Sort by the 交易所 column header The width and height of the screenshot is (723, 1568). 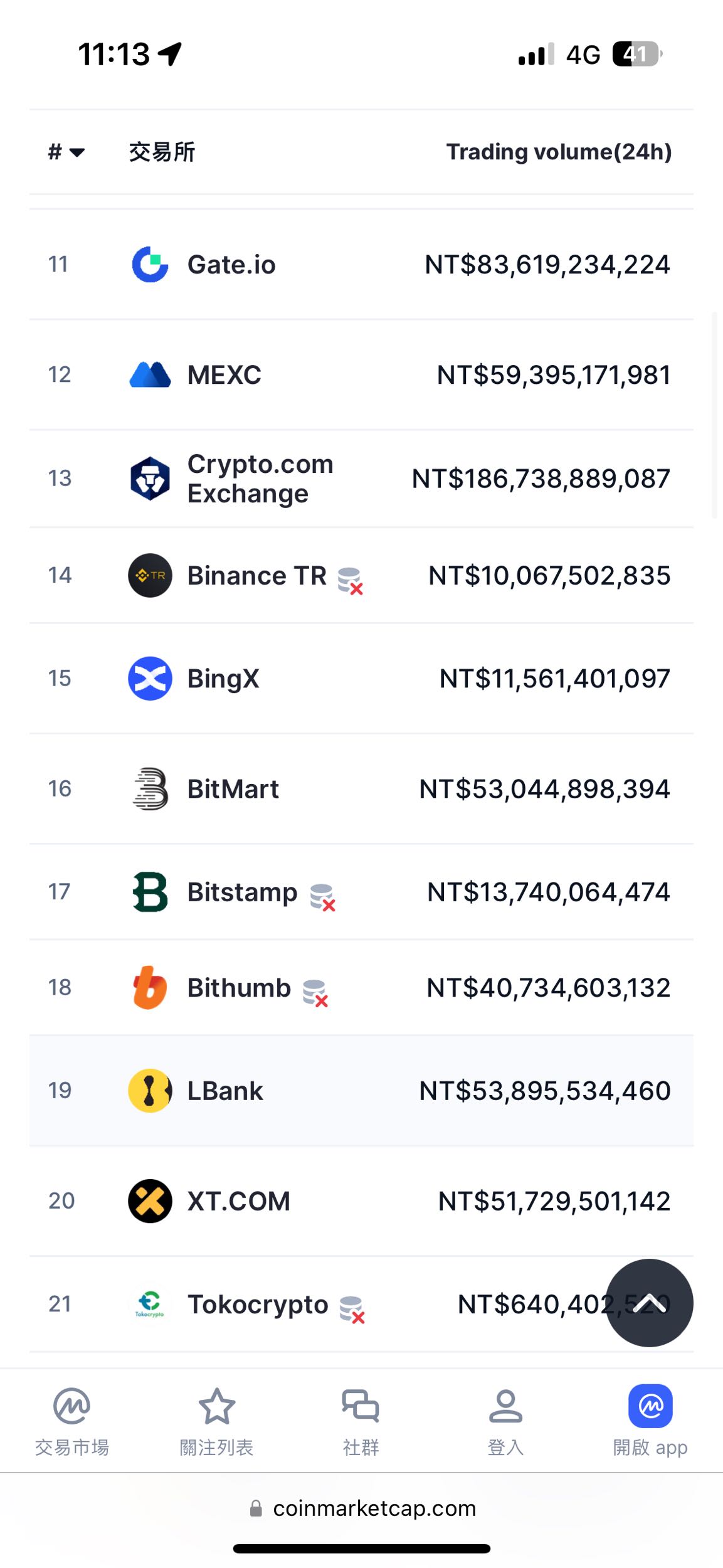pyautogui.click(x=162, y=152)
